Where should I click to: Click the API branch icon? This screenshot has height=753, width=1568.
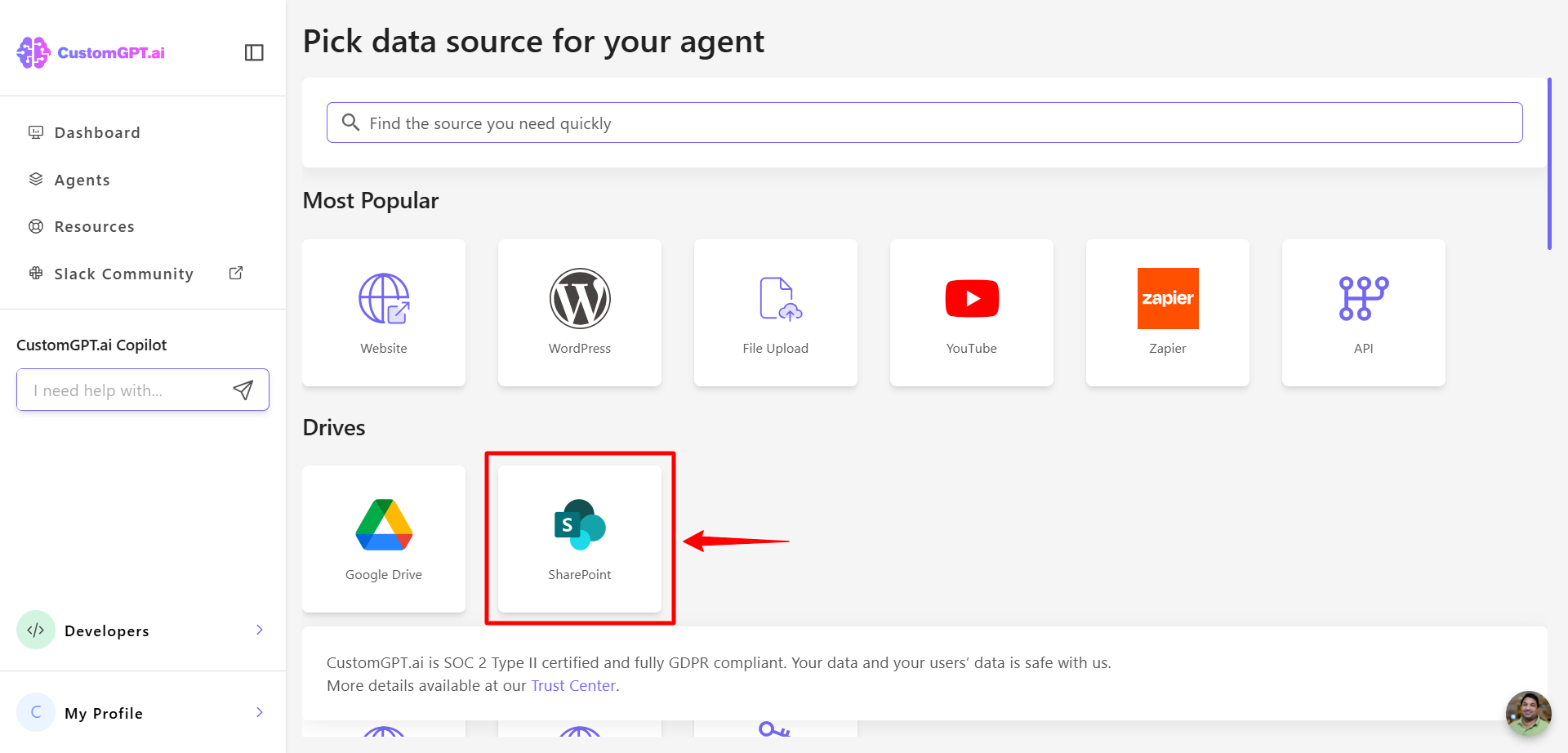[x=1364, y=298]
